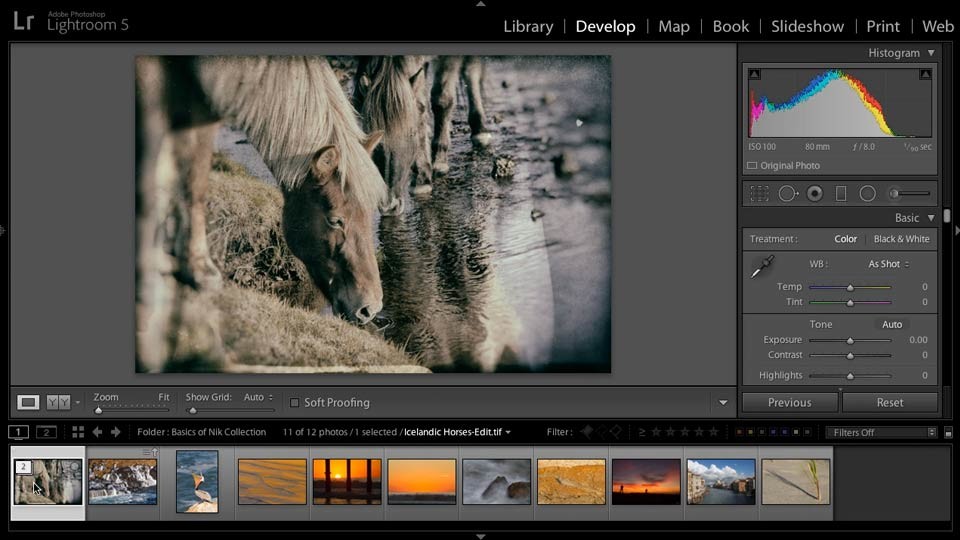
Task: Open Grid view from filmstrip bar
Action: [78, 432]
